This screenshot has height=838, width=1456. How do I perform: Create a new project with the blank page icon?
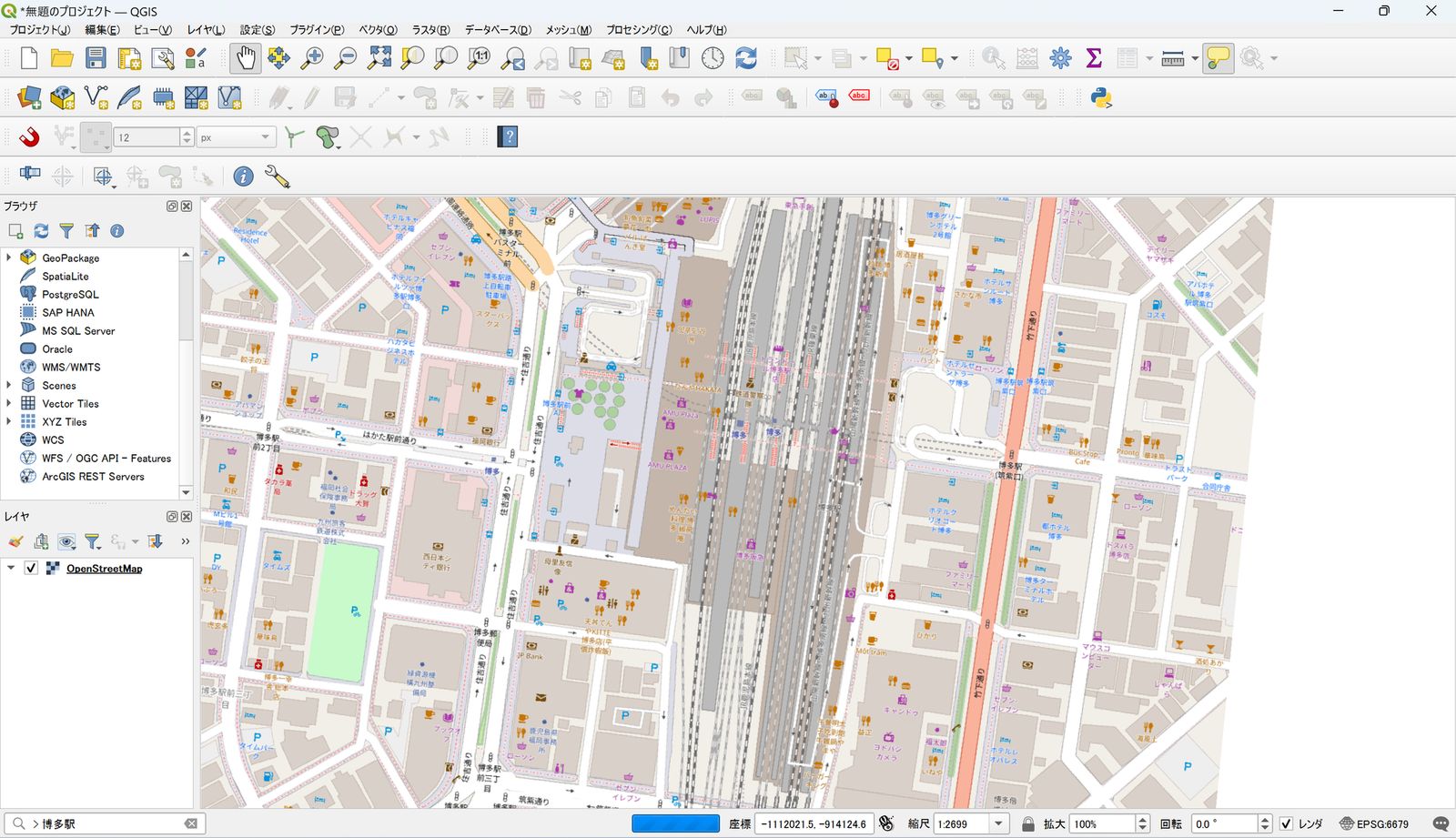(x=28, y=58)
